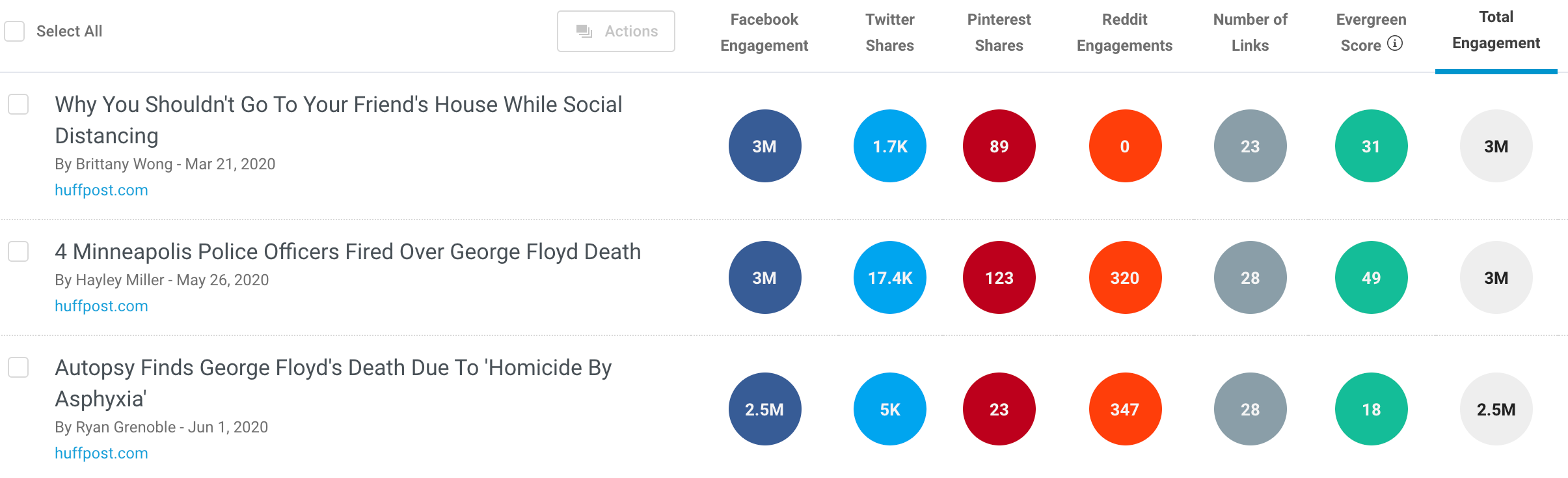The width and height of the screenshot is (1568, 478).
Task: Click the Total Engagement 2.5M badge for Autopsy article
Action: coord(1496,409)
